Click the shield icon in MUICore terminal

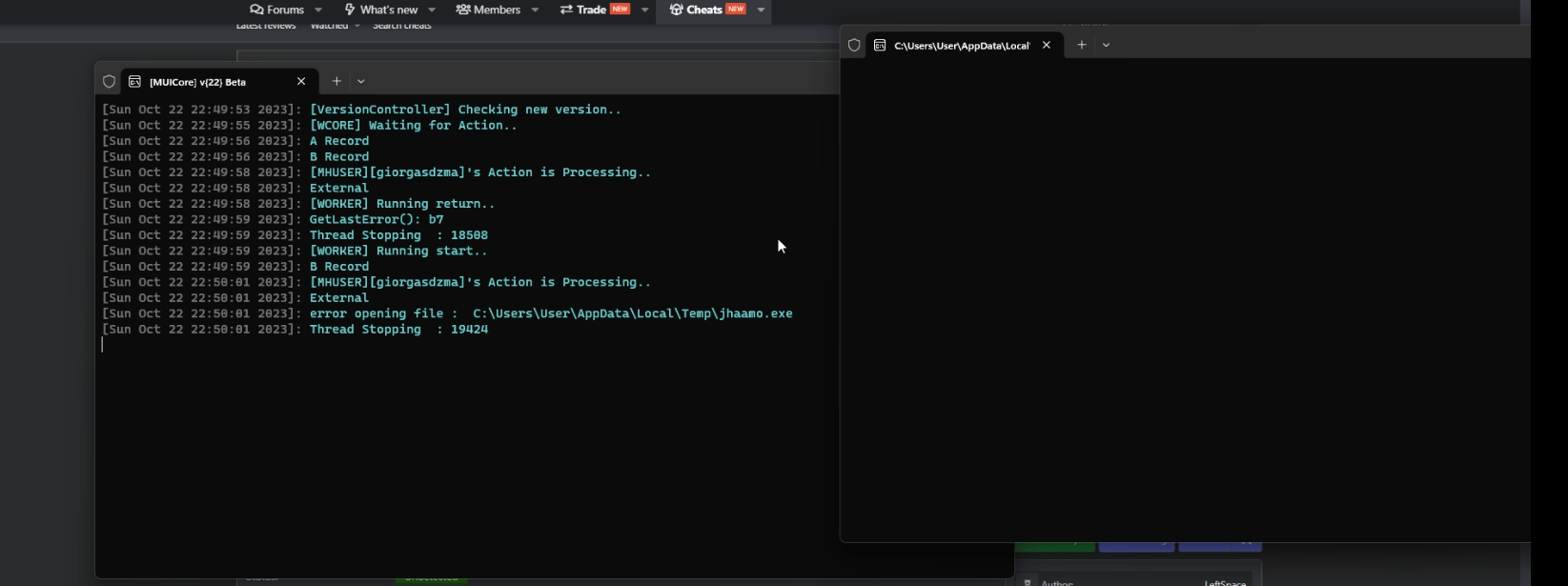pos(109,82)
